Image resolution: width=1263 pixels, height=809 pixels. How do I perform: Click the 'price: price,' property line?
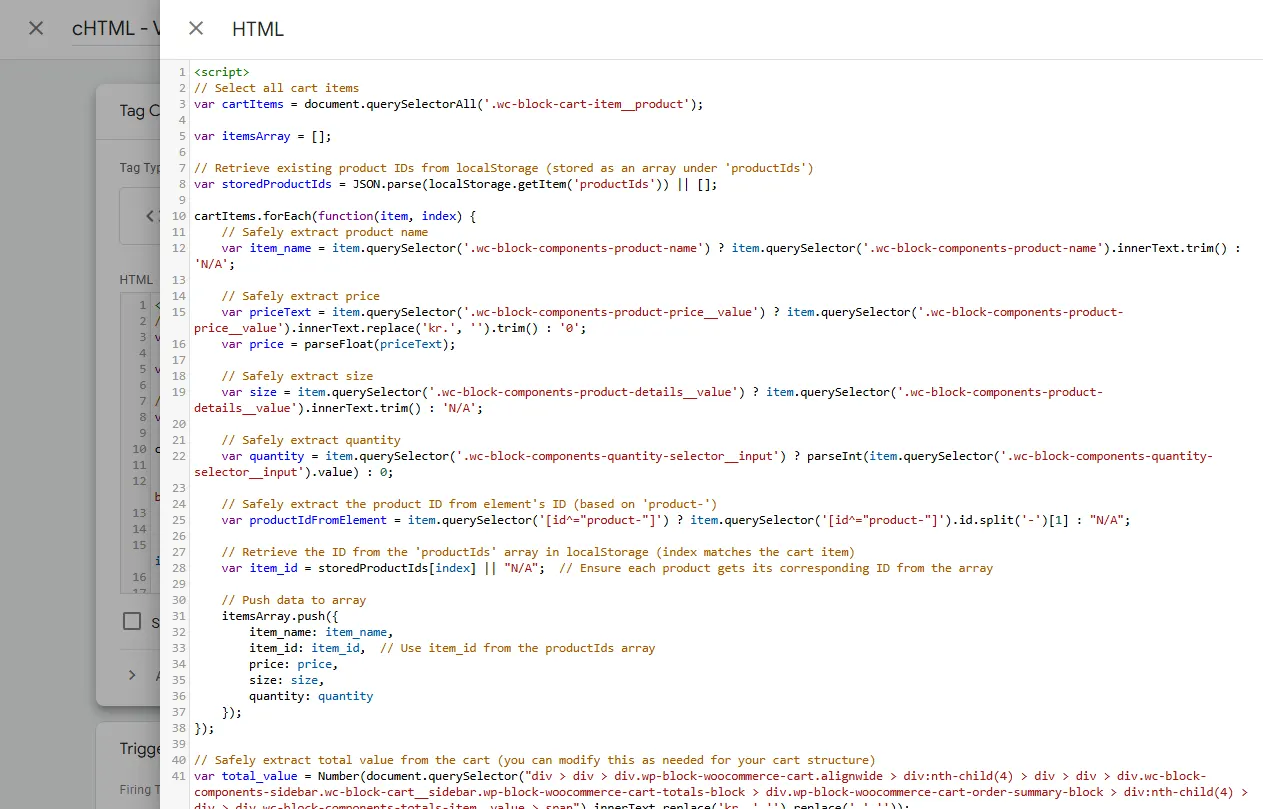point(293,664)
